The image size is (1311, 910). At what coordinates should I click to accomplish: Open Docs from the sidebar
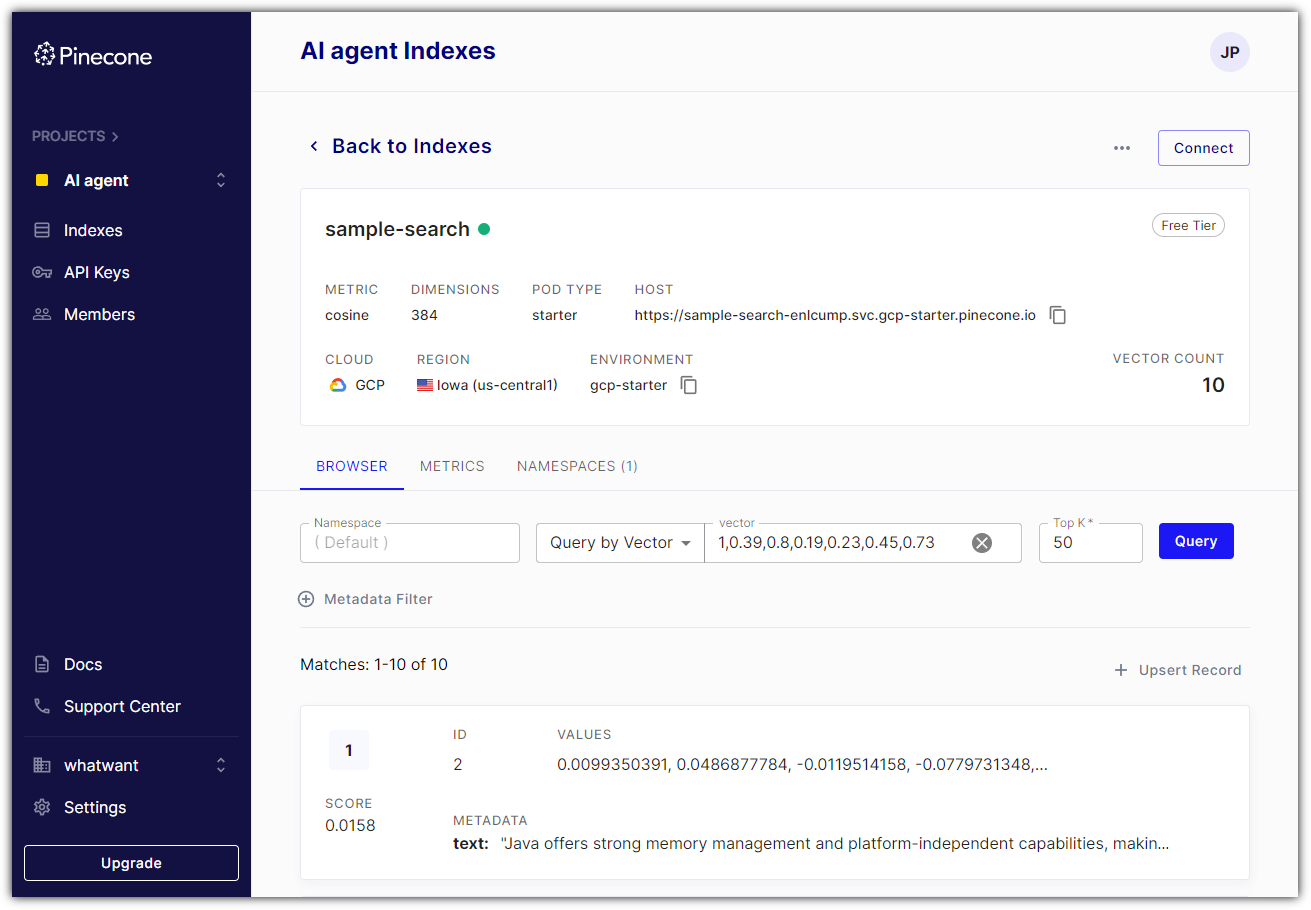[83, 664]
